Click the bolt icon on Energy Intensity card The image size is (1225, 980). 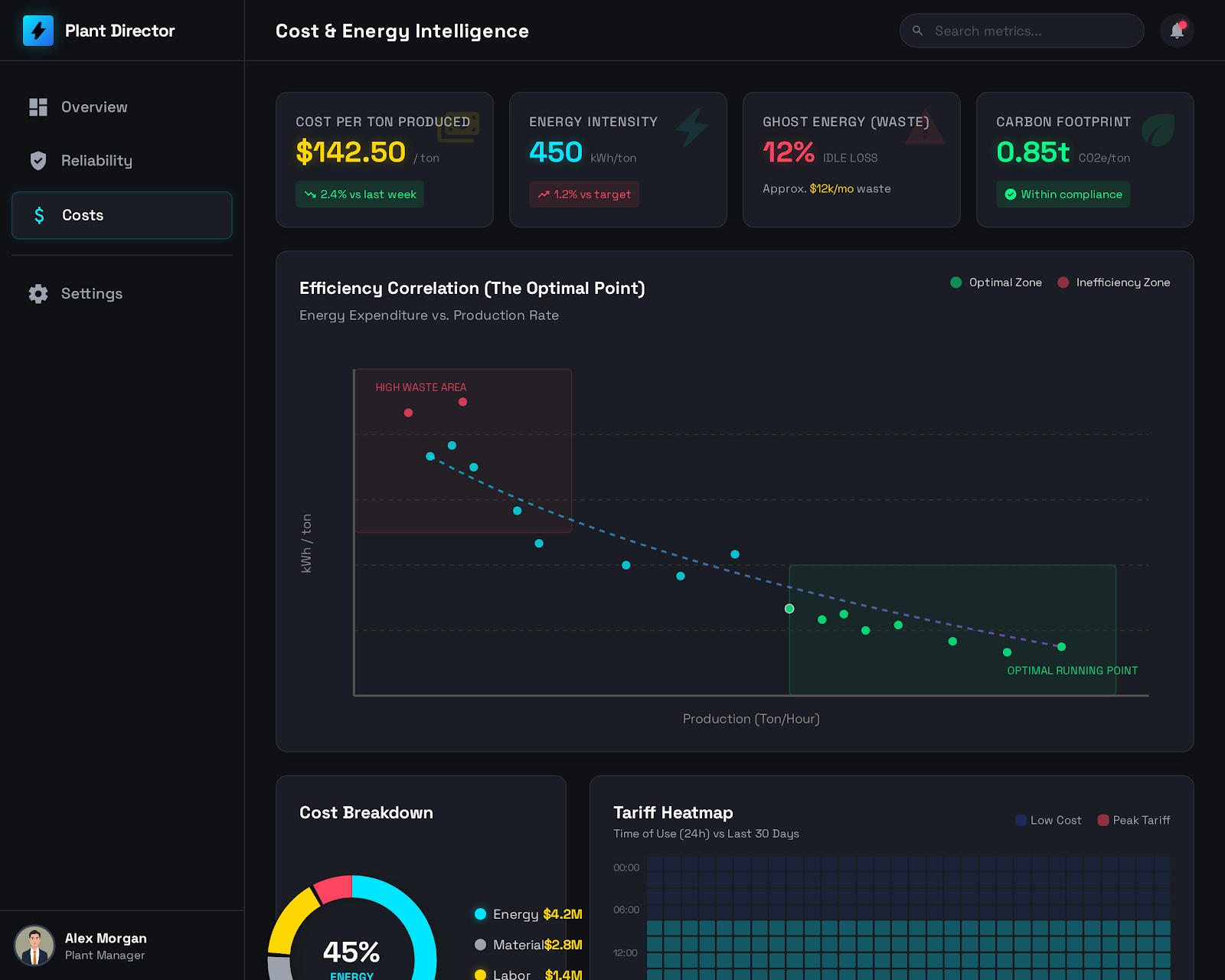coord(692,127)
